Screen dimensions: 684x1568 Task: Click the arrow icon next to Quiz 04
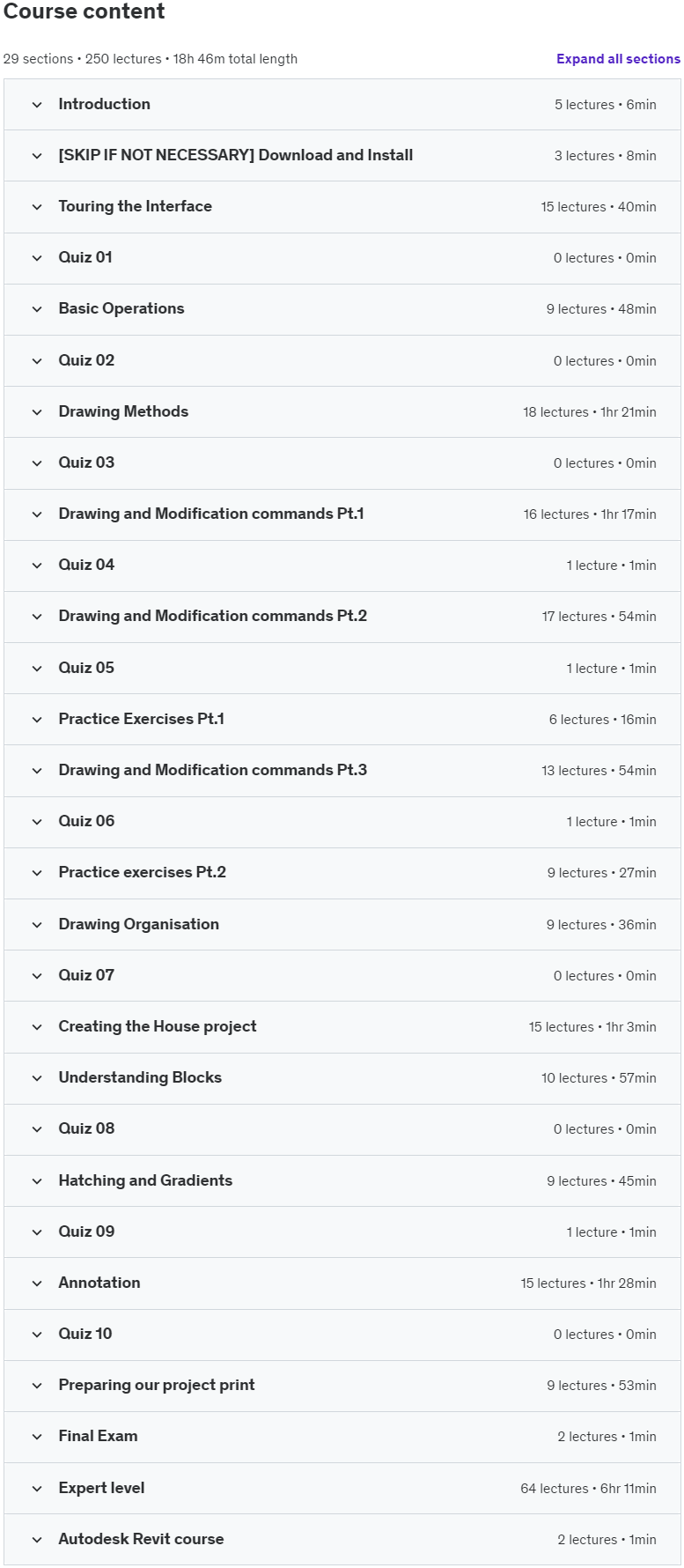click(37, 566)
